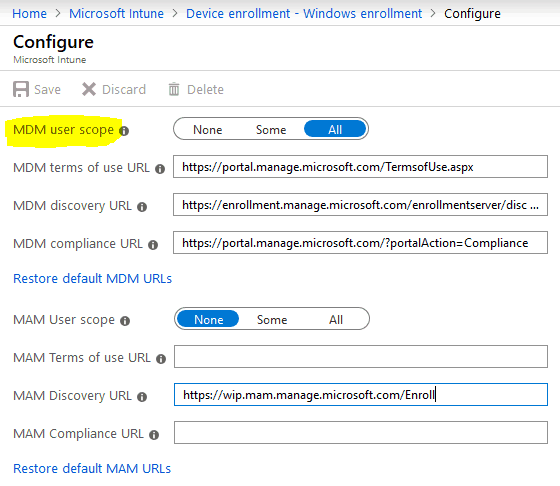Click the highlighted MDM user scope label

(x=64, y=130)
